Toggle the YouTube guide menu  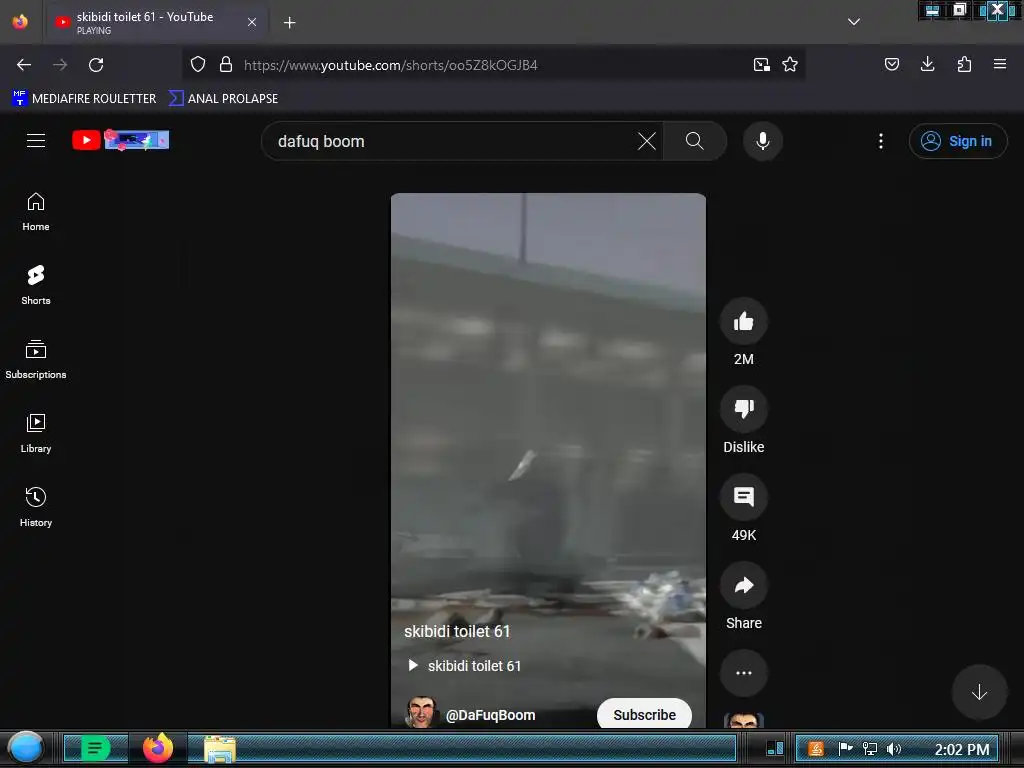[x=36, y=140]
